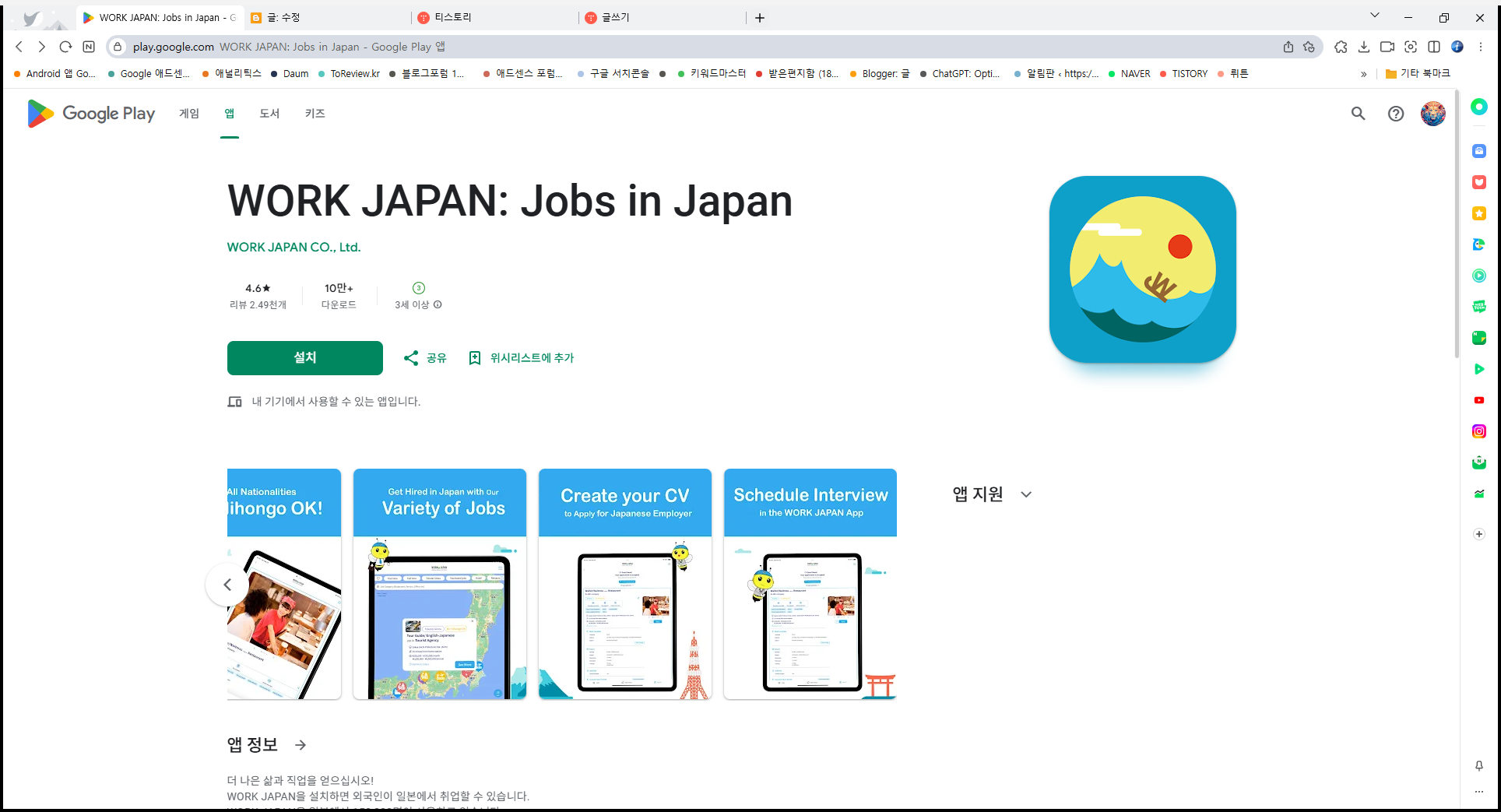Click the share icon next to the address bar
1501x812 pixels.
1288,47
